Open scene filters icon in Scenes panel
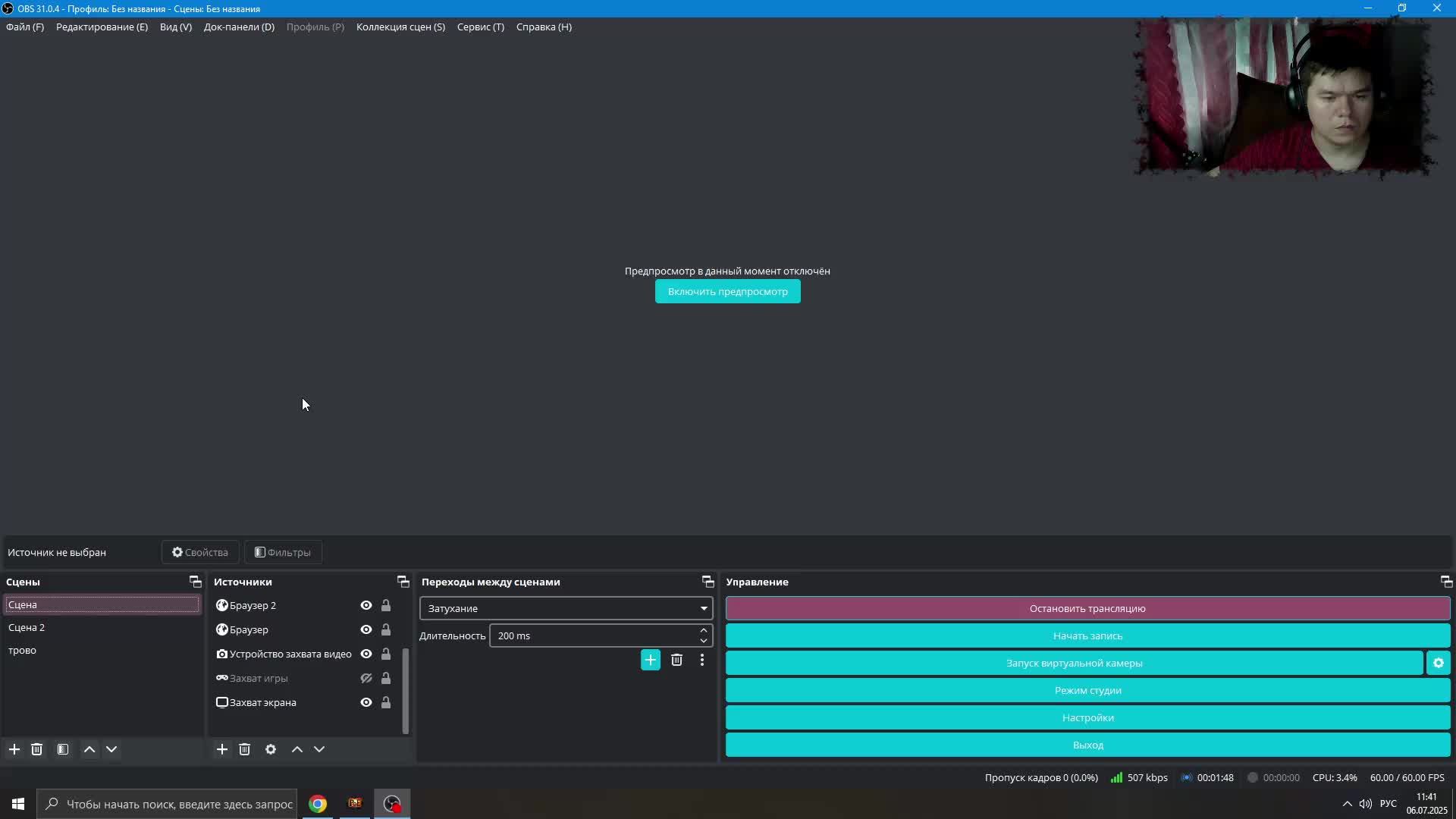Viewport: 1456px width, 819px height. [63, 749]
